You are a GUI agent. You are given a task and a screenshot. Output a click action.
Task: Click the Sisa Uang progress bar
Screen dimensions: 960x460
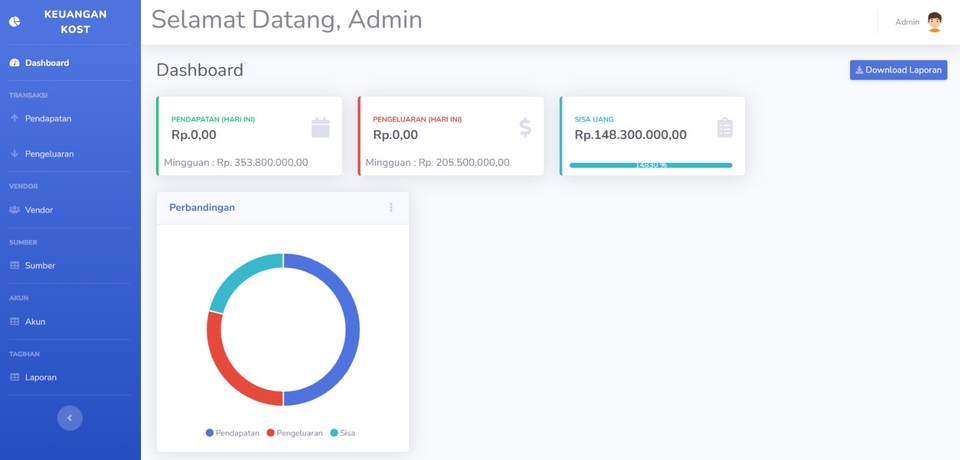(651, 165)
